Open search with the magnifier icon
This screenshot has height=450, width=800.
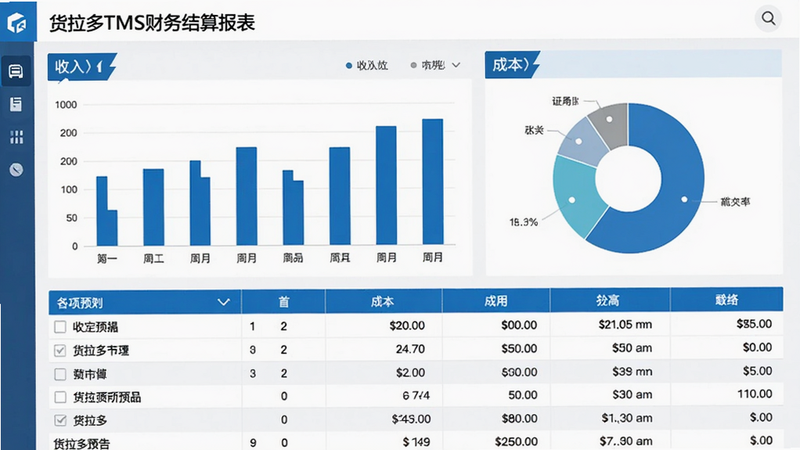[x=768, y=18]
